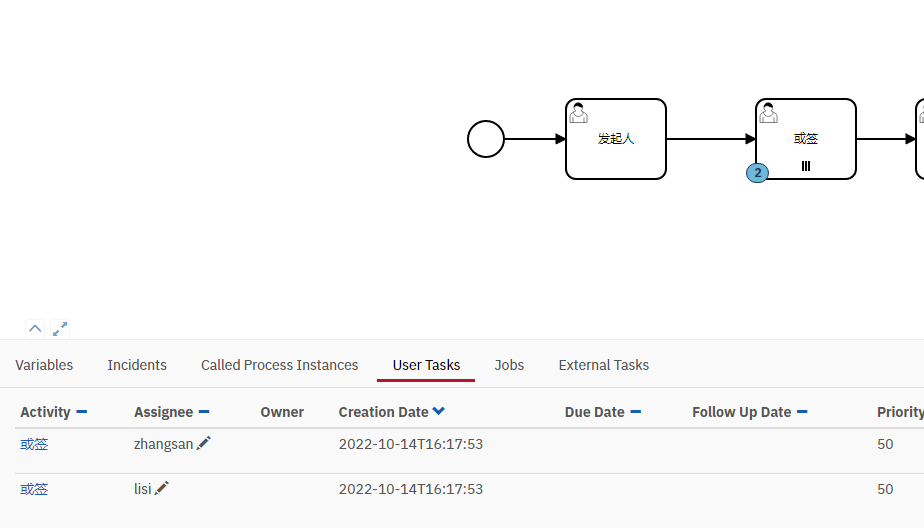Open the Called Process Instances tab

coord(279,365)
